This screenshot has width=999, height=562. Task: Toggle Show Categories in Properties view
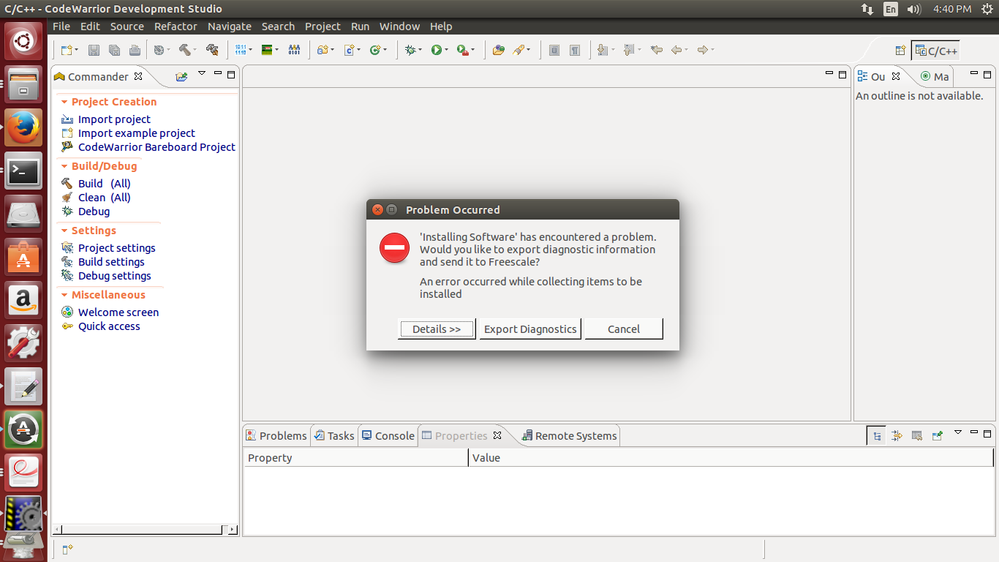point(877,436)
